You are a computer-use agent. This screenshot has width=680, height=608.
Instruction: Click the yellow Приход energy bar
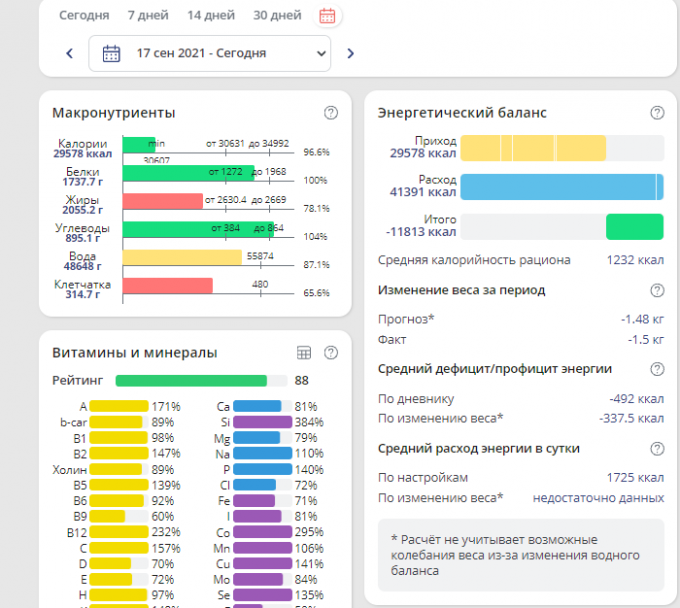[x=533, y=148]
